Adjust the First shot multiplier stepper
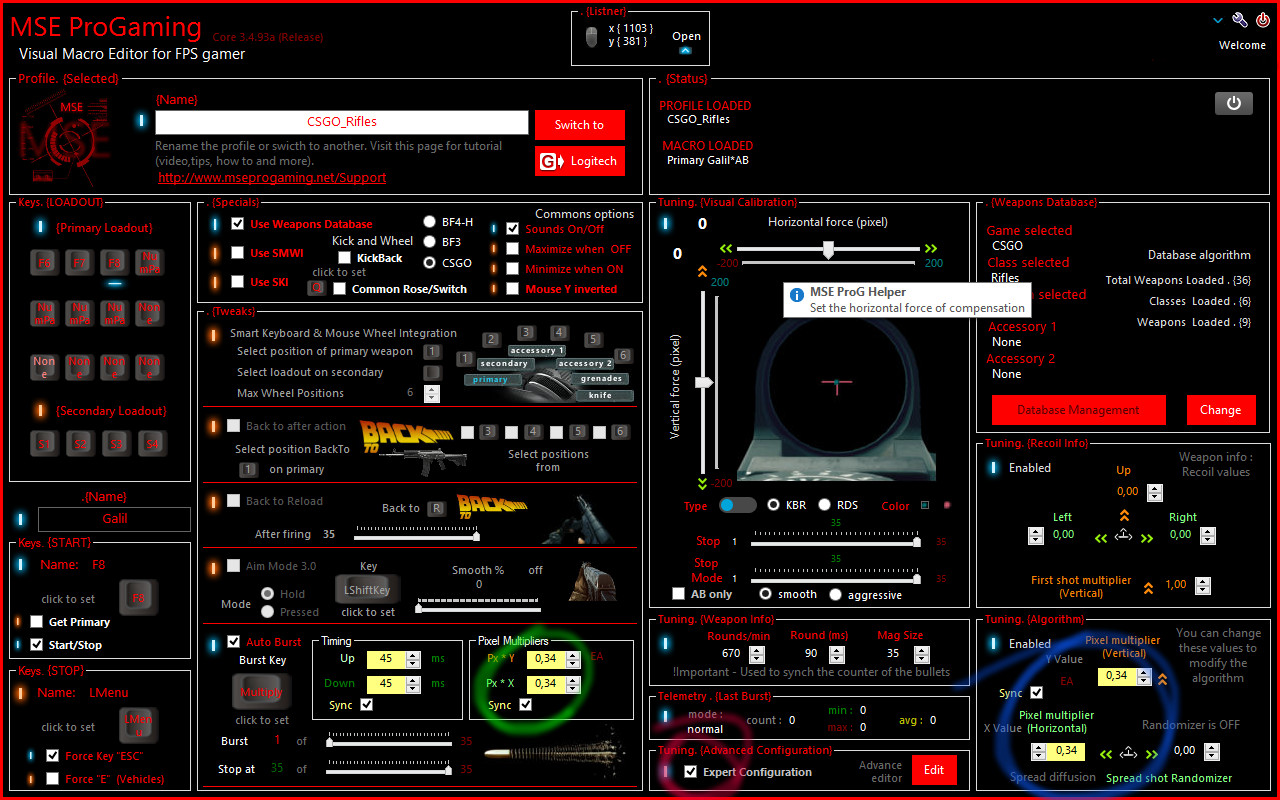1280x800 pixels. 1202,586
